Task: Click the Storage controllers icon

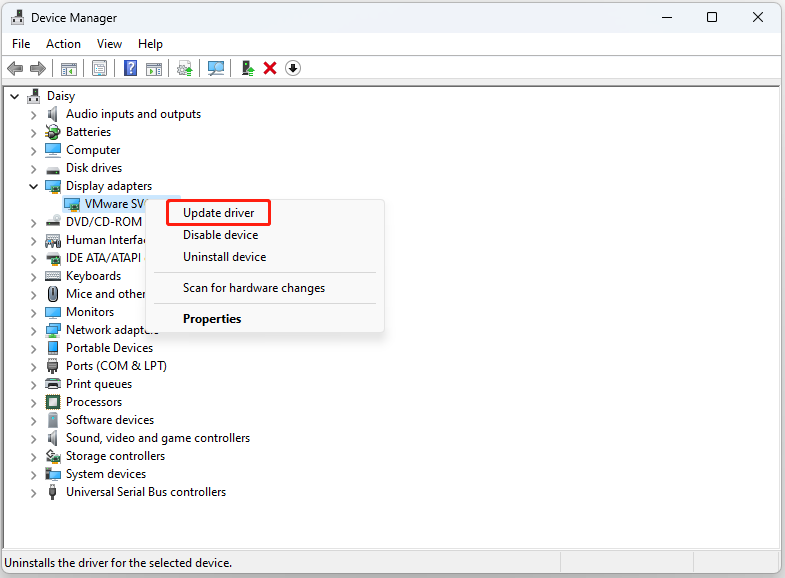Action: [x=53, y=456]
